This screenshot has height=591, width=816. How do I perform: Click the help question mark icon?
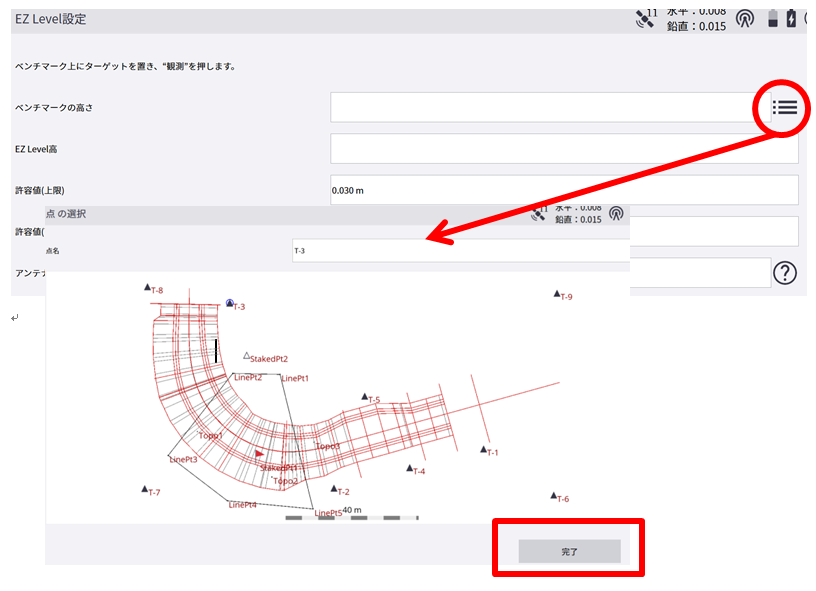tap(785, 272)
